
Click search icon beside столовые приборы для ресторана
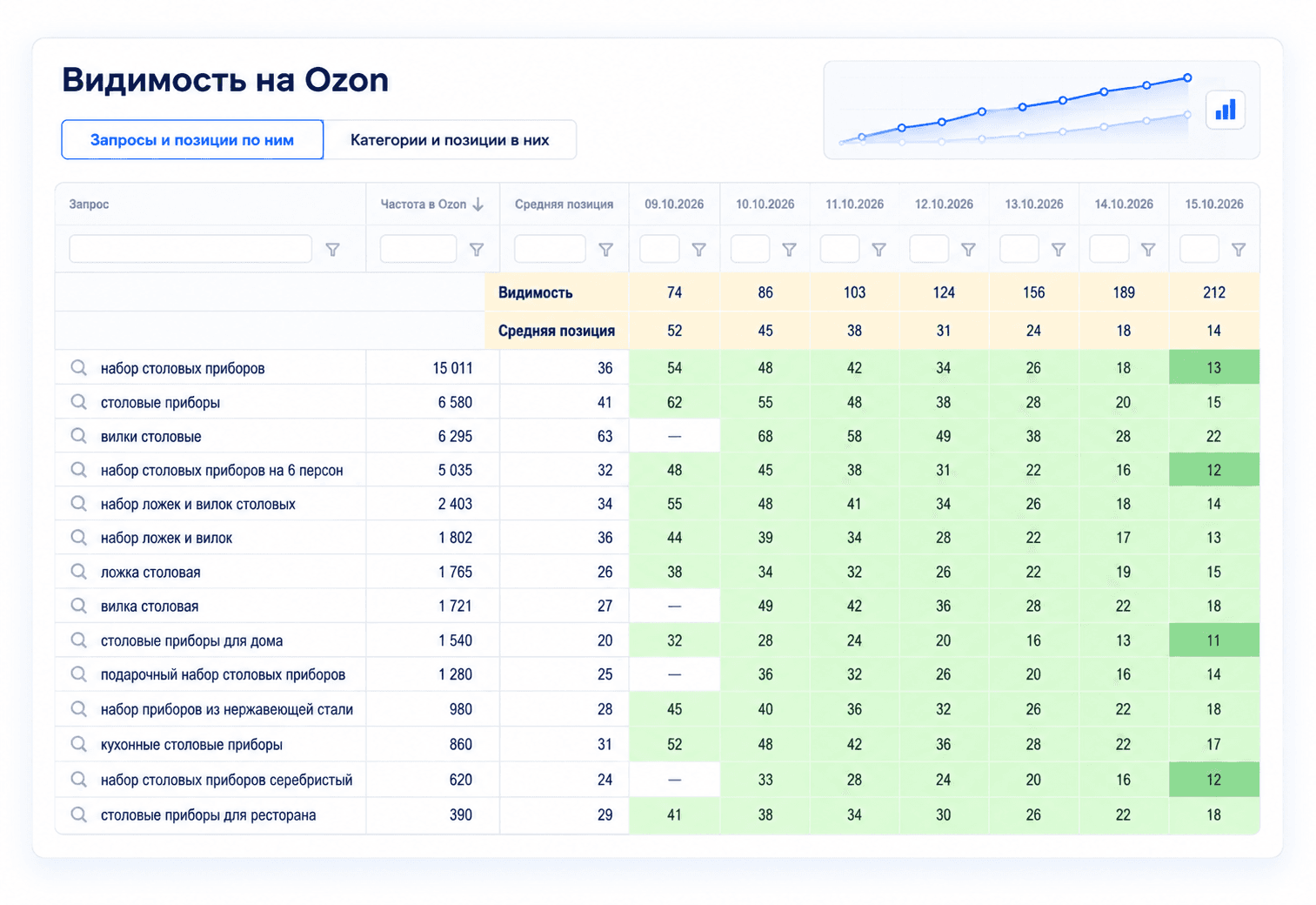click(79, 814)
